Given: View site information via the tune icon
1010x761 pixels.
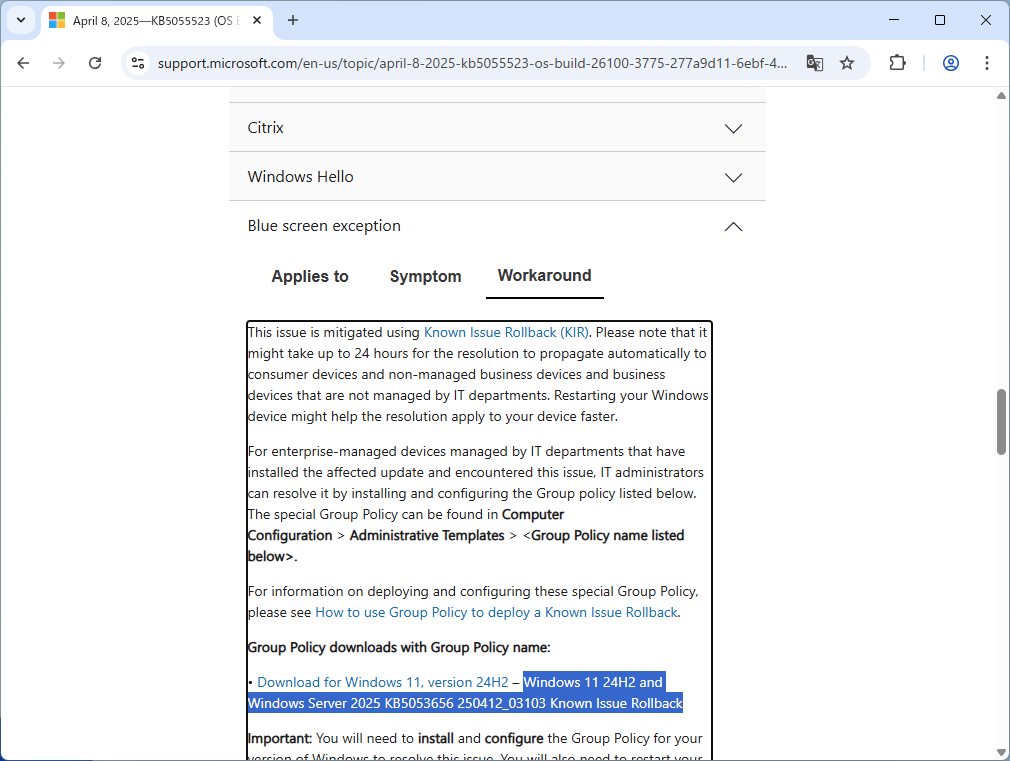Looking at the screenshot, I should [x=135, y=62].
